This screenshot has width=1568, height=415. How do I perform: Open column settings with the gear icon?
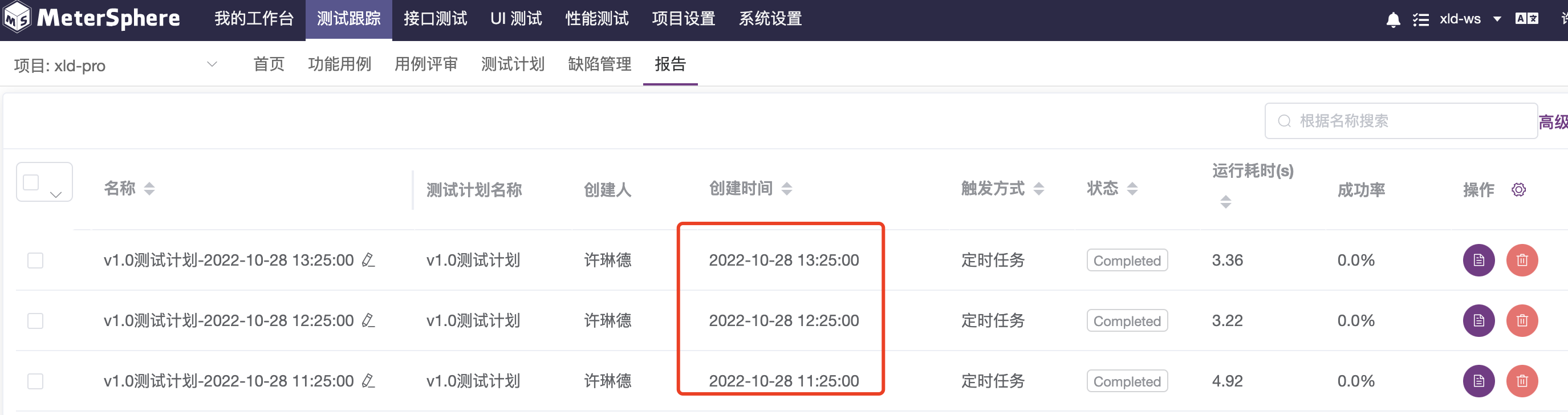coord(1520,189)
